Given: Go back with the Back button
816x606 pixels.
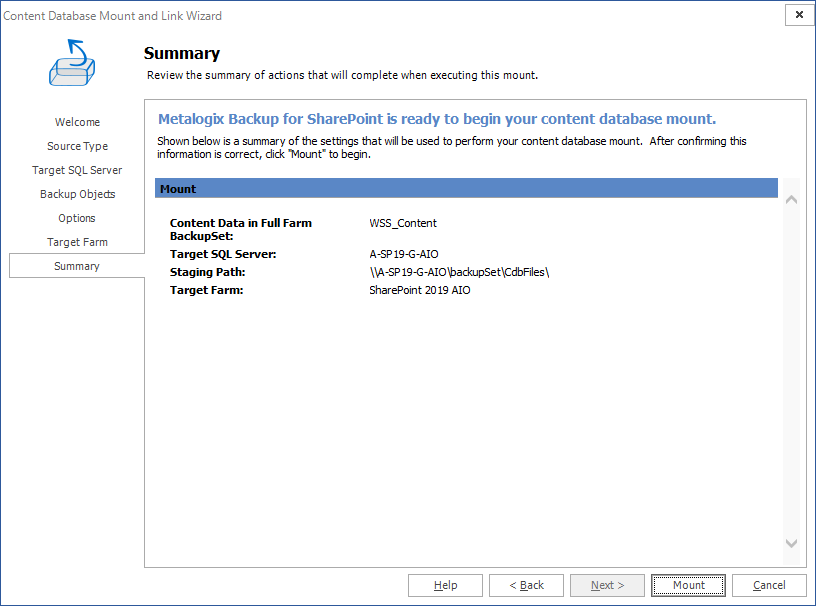Looking at the screenshot, I should 526,585.
